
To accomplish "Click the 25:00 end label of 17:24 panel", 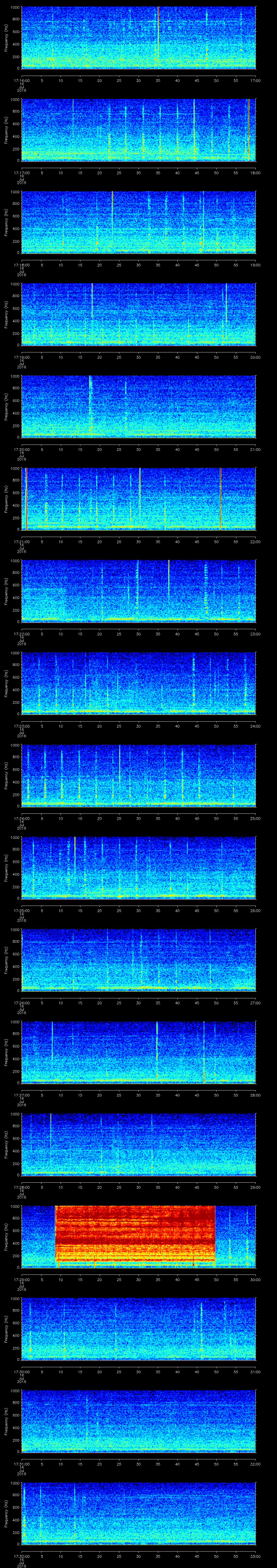I will point(255,818).
